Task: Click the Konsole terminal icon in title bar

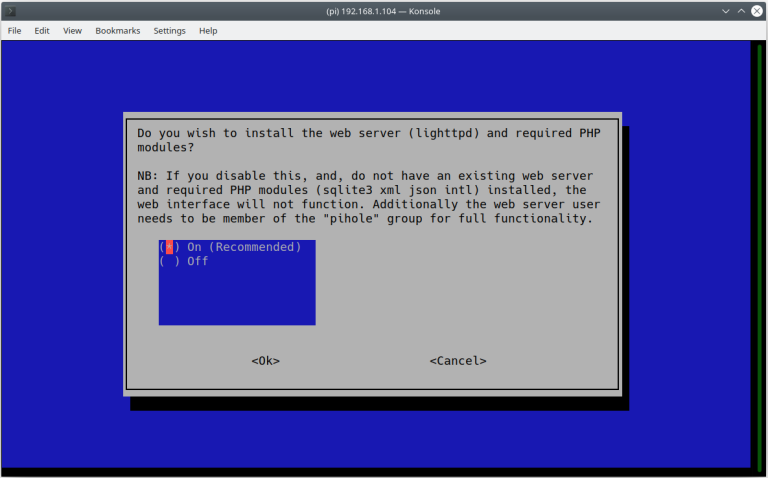Action: pos(10,11)
